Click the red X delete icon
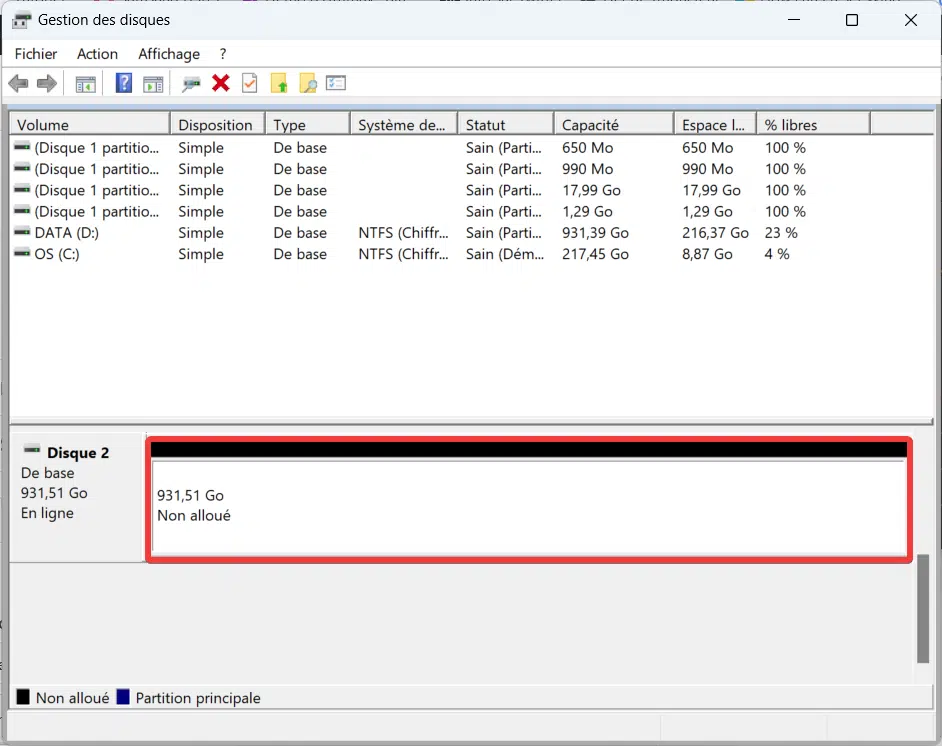This screenshot has width=942, height=746. (x=221, y=84)
